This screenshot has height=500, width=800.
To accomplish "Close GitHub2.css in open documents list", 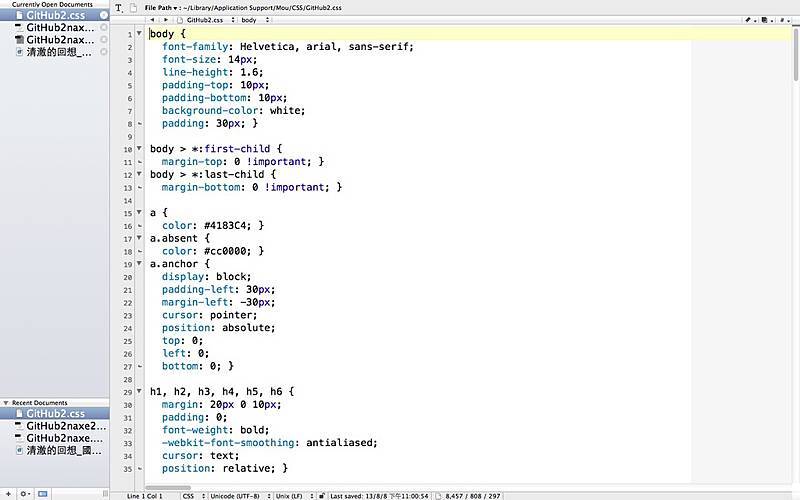I will click(x=104, y=15).
